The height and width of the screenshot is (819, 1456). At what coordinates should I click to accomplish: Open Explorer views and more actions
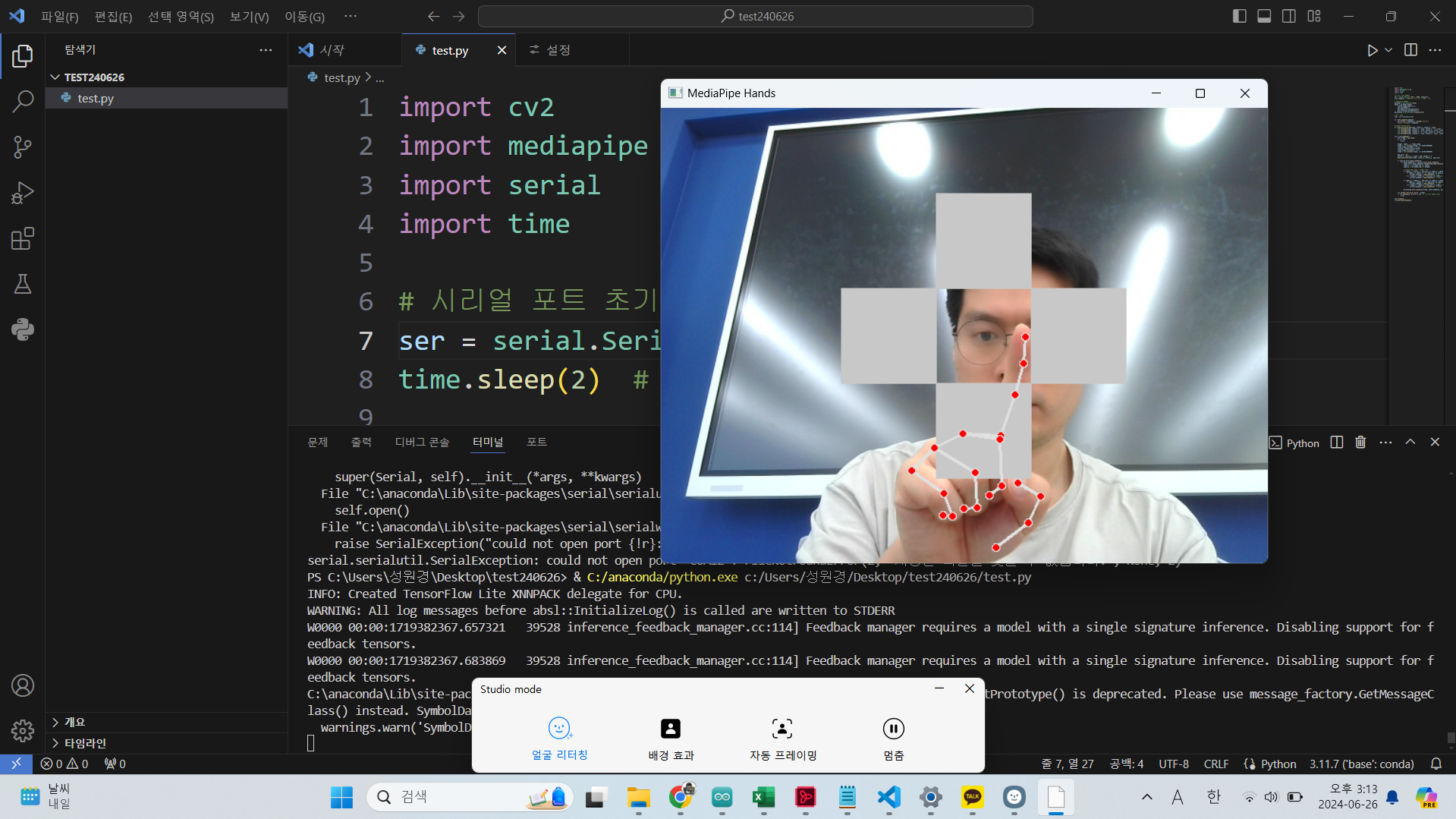click(x=266, y=50)
